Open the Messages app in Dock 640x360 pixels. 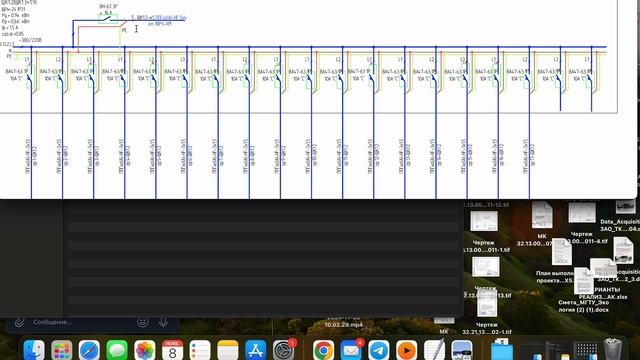click(x=117, y=350)
